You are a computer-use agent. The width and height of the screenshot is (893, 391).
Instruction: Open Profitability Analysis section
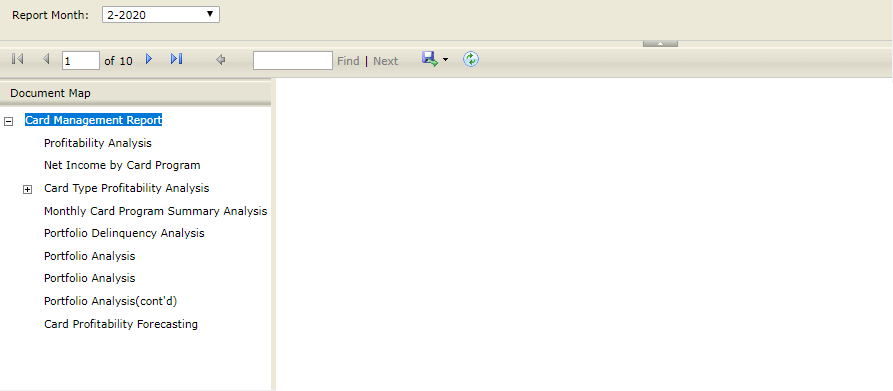[98, 143]
